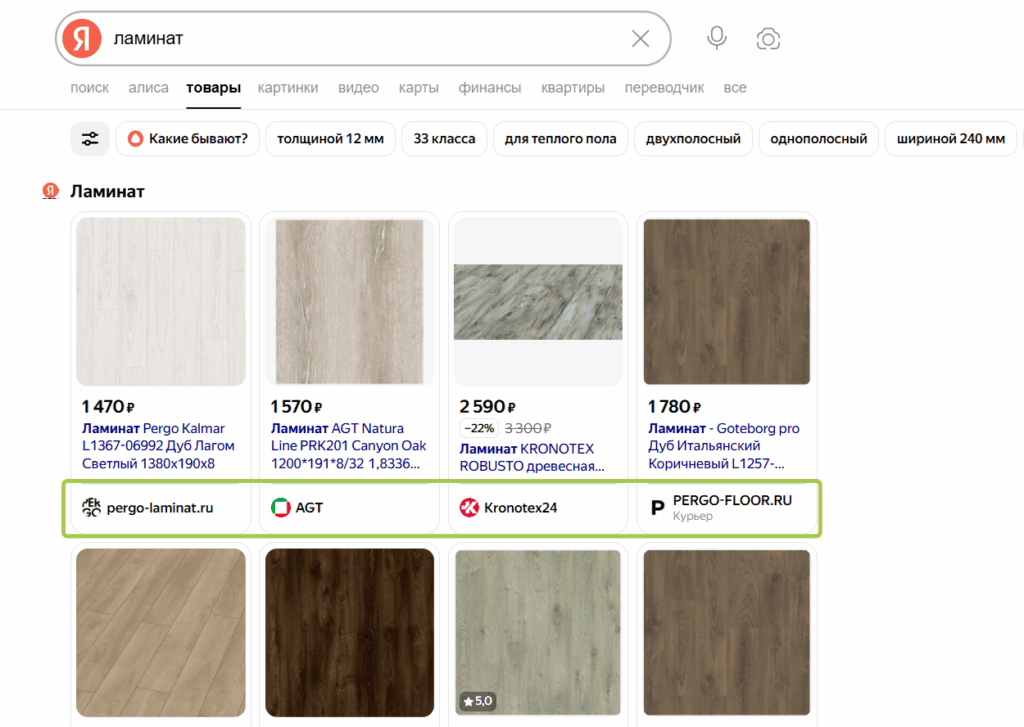
Task: Click the 'Какие бывают?' chip
Action: [187, 138]
